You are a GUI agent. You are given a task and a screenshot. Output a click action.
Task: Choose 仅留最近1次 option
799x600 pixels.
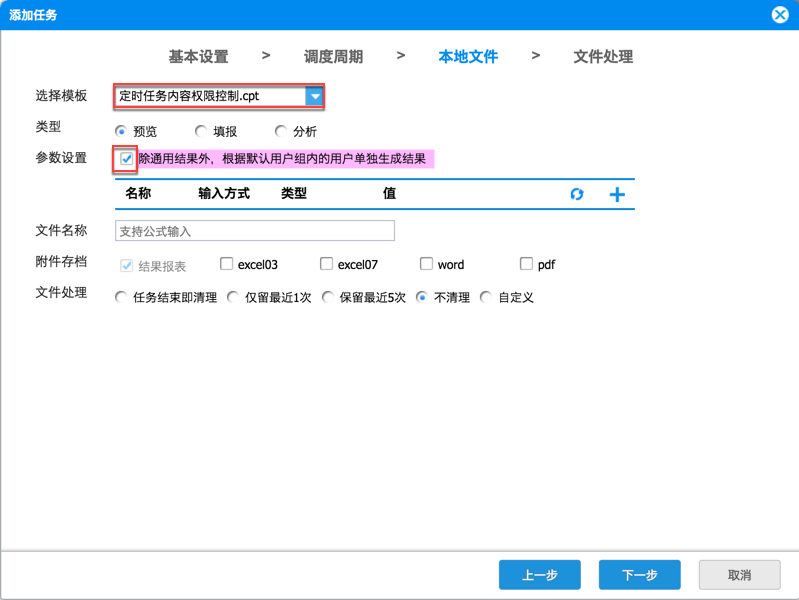click(233, 297)
